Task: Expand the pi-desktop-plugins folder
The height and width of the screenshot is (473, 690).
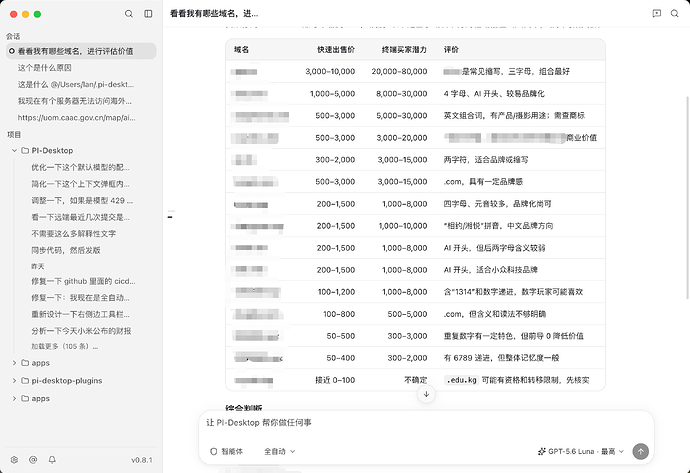Action: tap(14, 381)
